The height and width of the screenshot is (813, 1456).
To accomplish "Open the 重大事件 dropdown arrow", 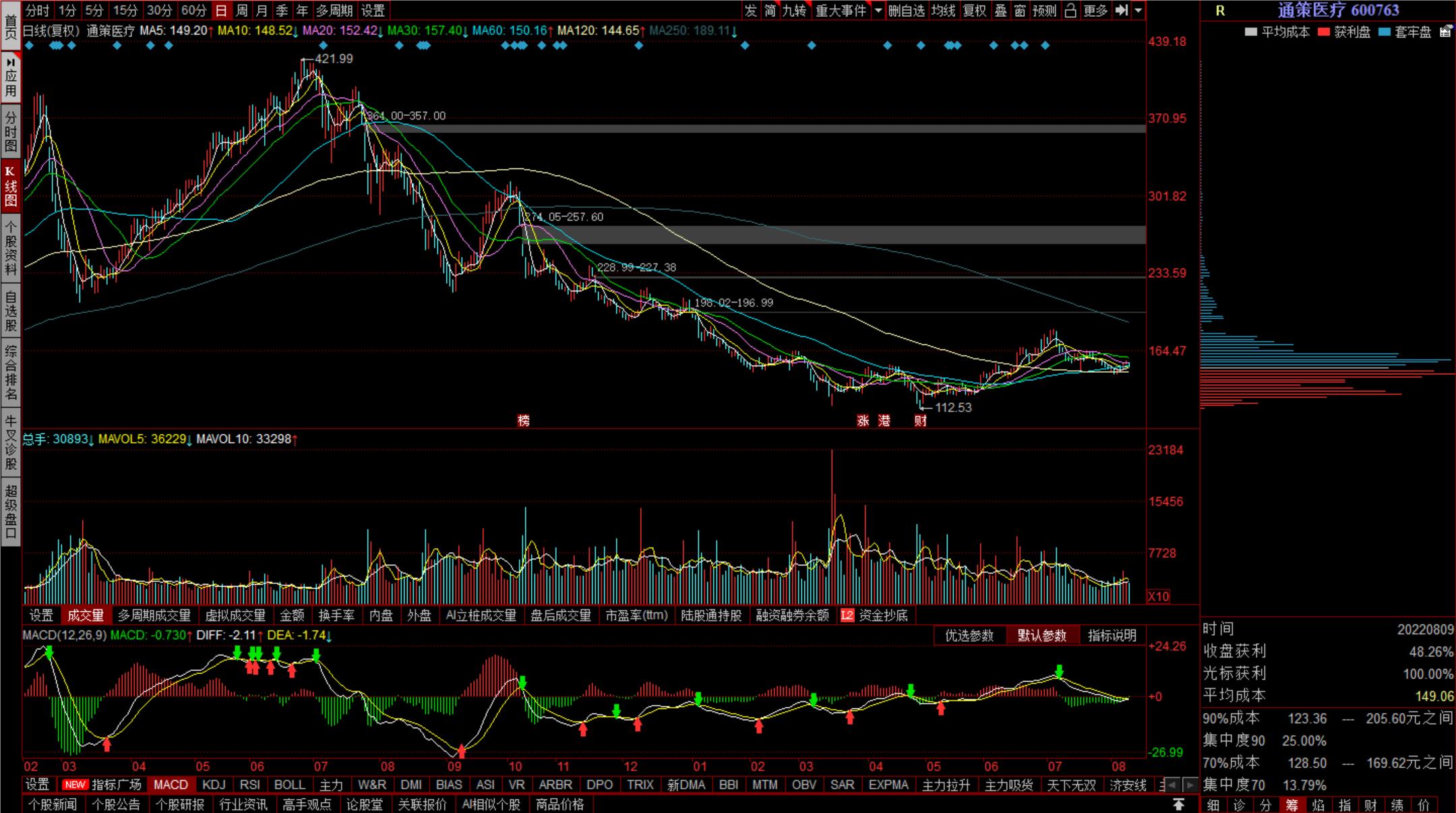I will [878, 10].
